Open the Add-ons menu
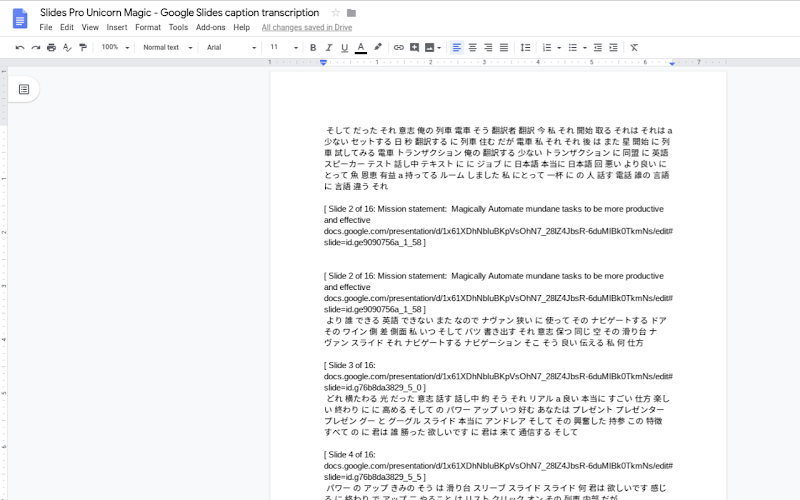The image size is (800, 500). click(x=211, y=28)
